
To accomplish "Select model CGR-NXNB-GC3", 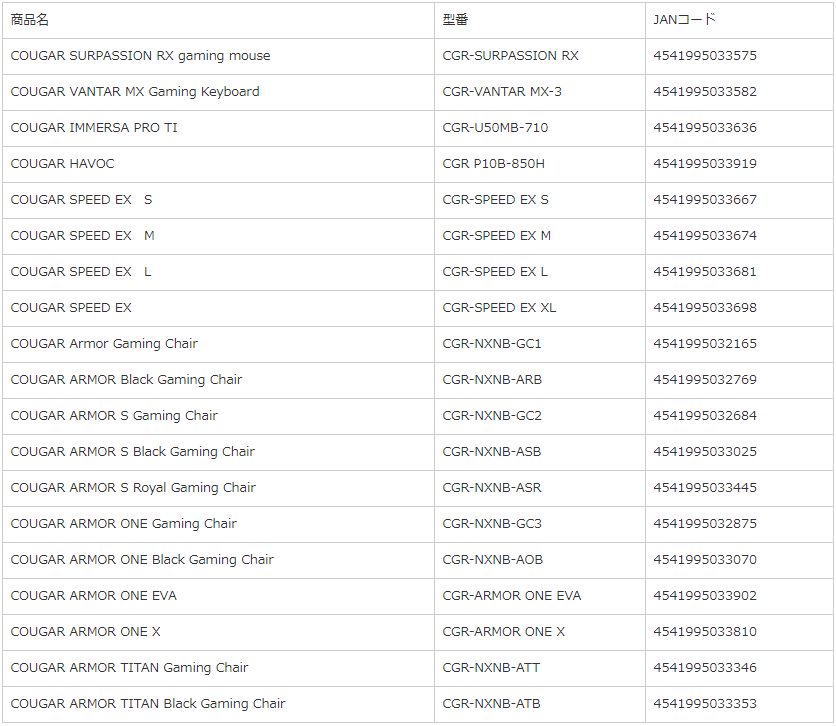I will (x=492, y=523).
